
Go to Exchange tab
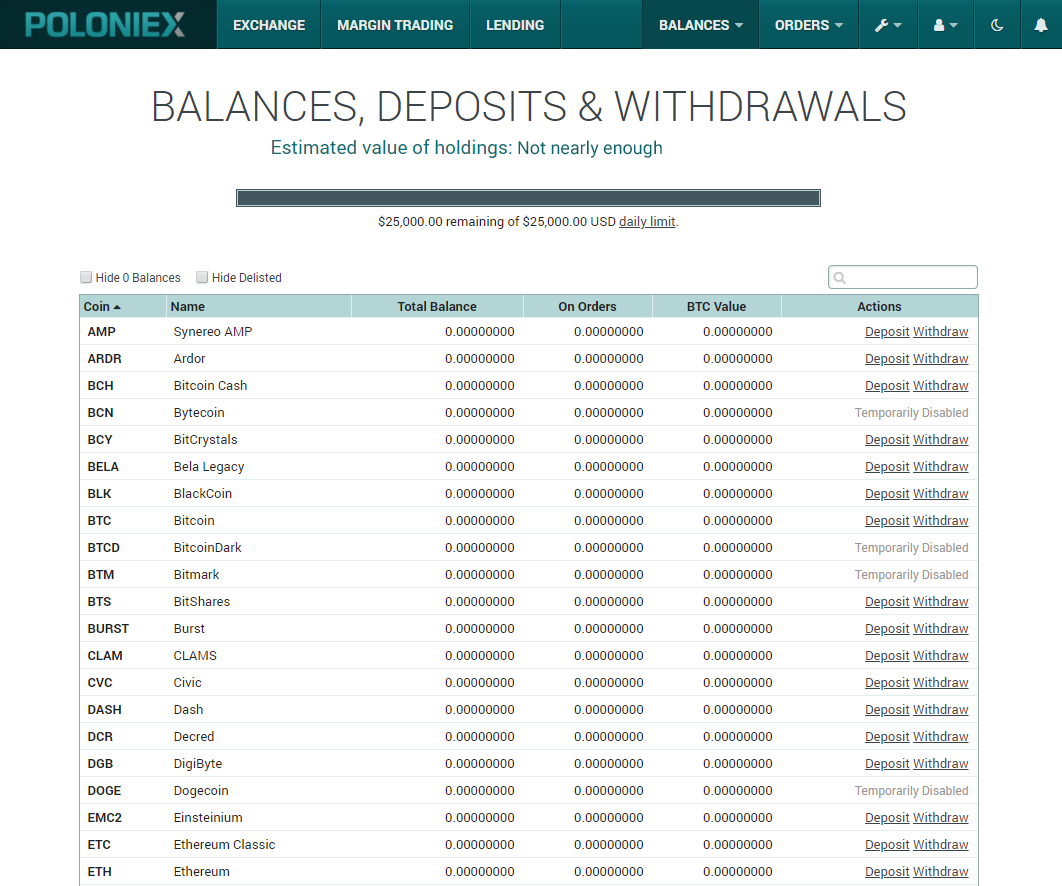click(x=269, y=25)
